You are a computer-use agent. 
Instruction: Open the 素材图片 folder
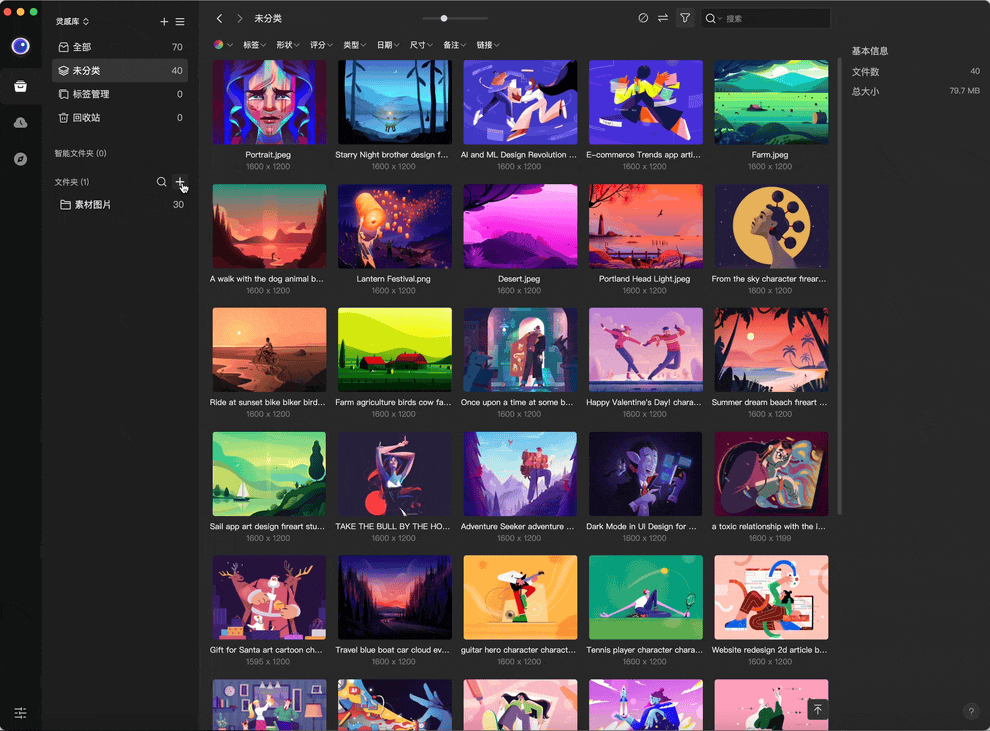tap(120, 205)
